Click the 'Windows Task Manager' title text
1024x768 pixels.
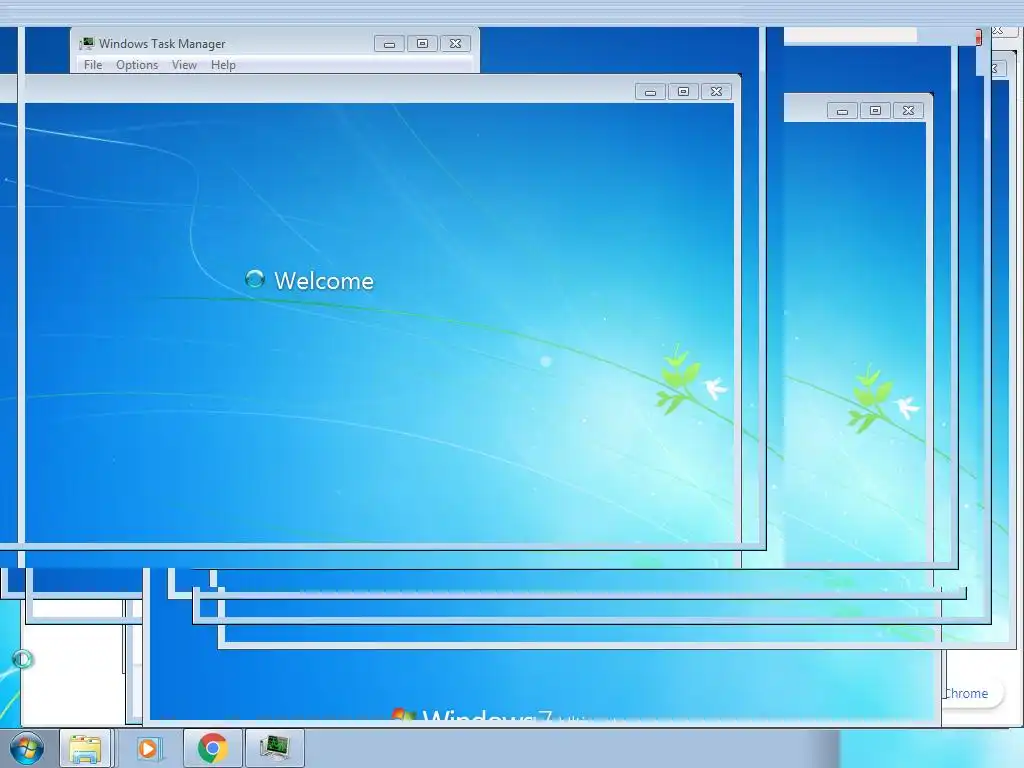[162, 44]
